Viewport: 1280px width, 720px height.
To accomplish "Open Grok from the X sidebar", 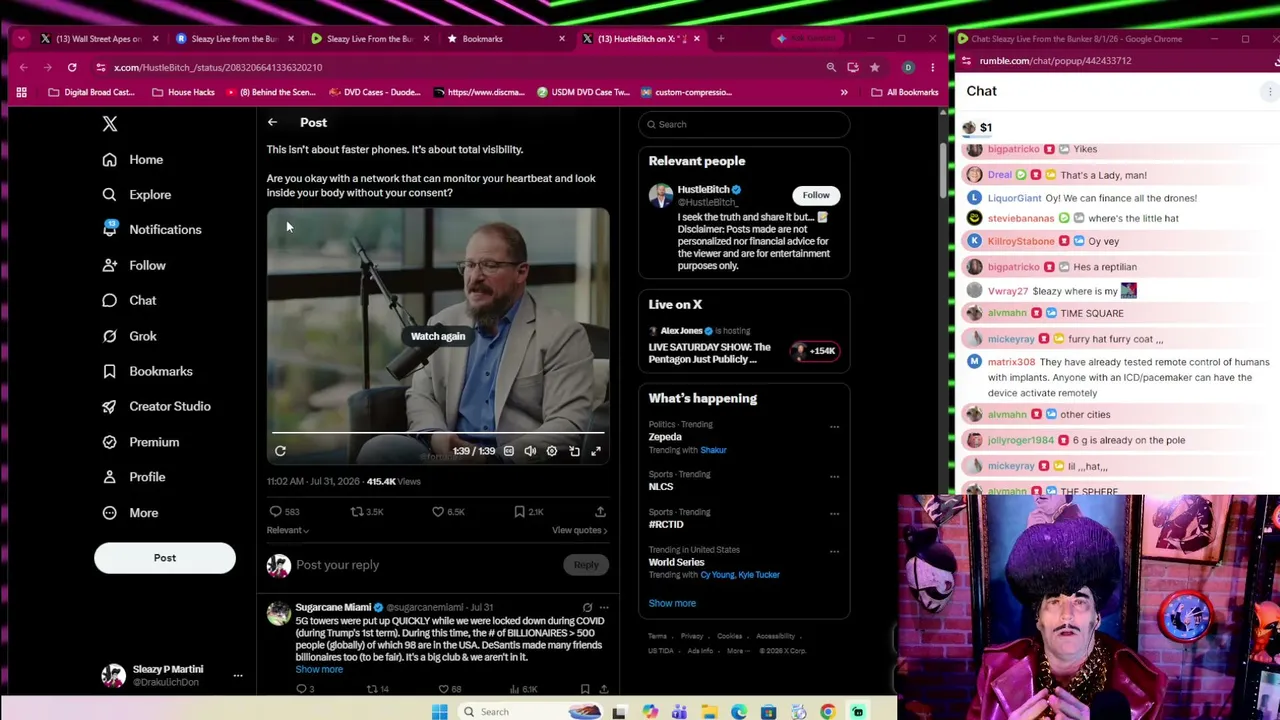I will (x=130, y=336).
